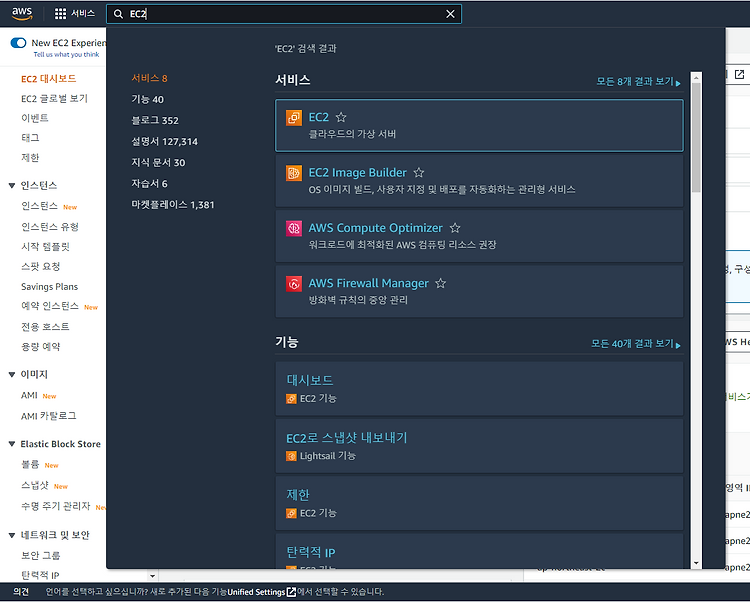
Task: Open the EC2 service result
Action: point(479,125)
